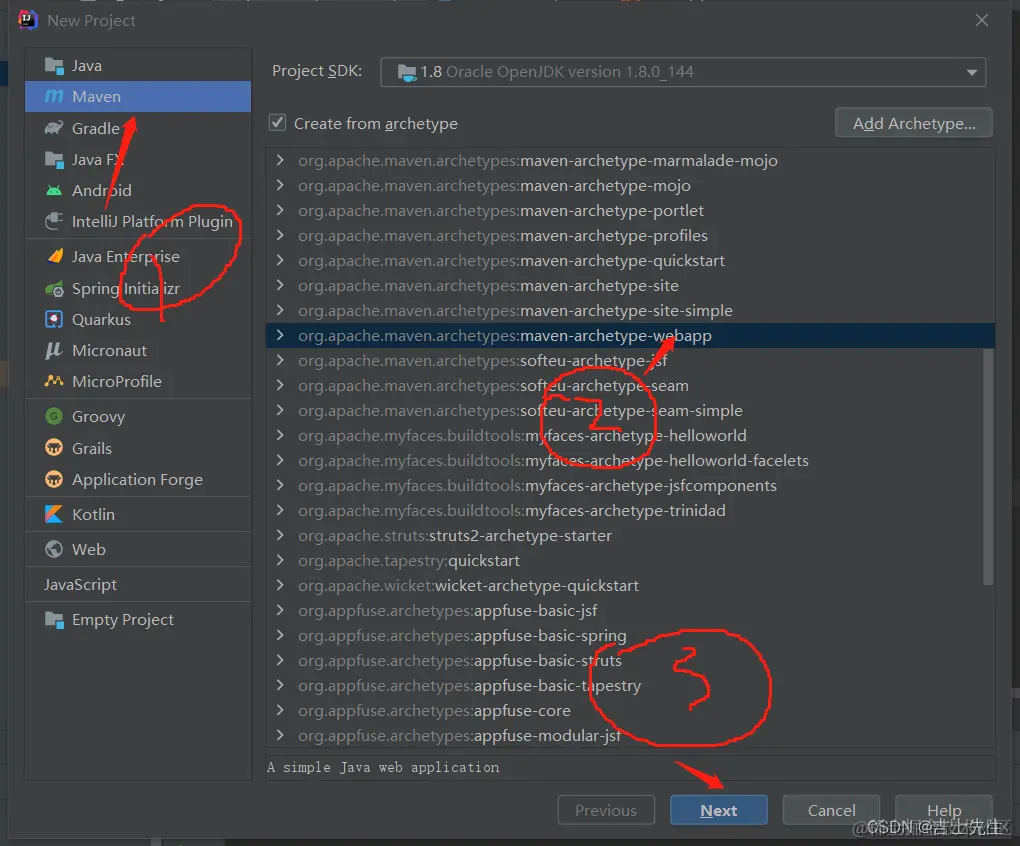Click the Groovy green G icon

coord(54,416)
